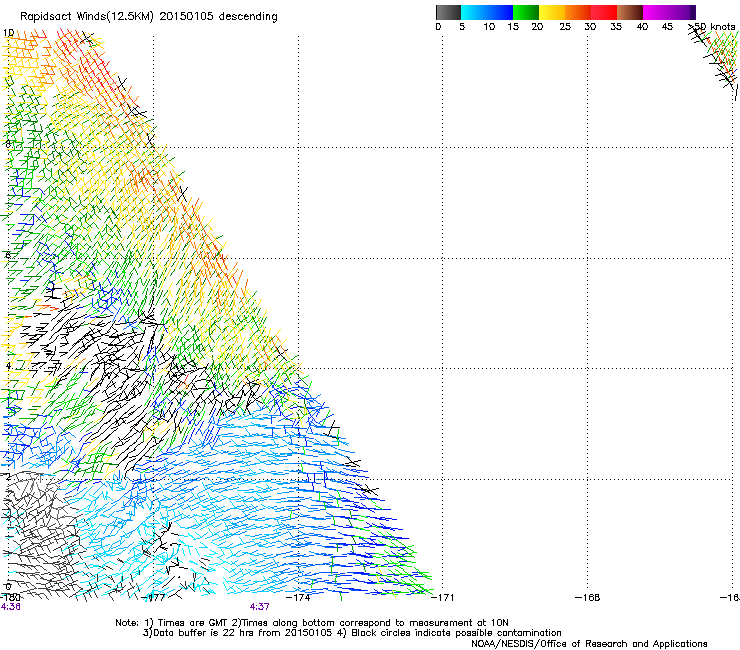Image resolution: width=740 pixels, height=650 pixels.
Task: Click the legend label 25
Action: (565, 27)
